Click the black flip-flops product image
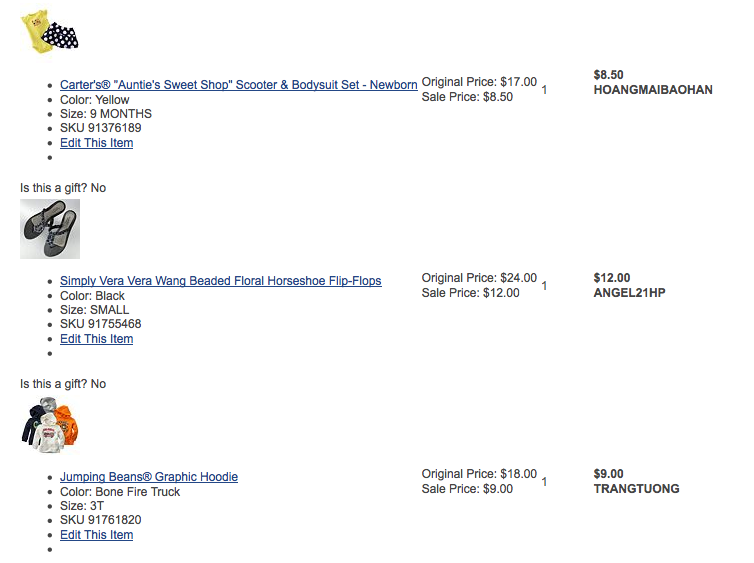754x563 pixels. click(50, 229)
